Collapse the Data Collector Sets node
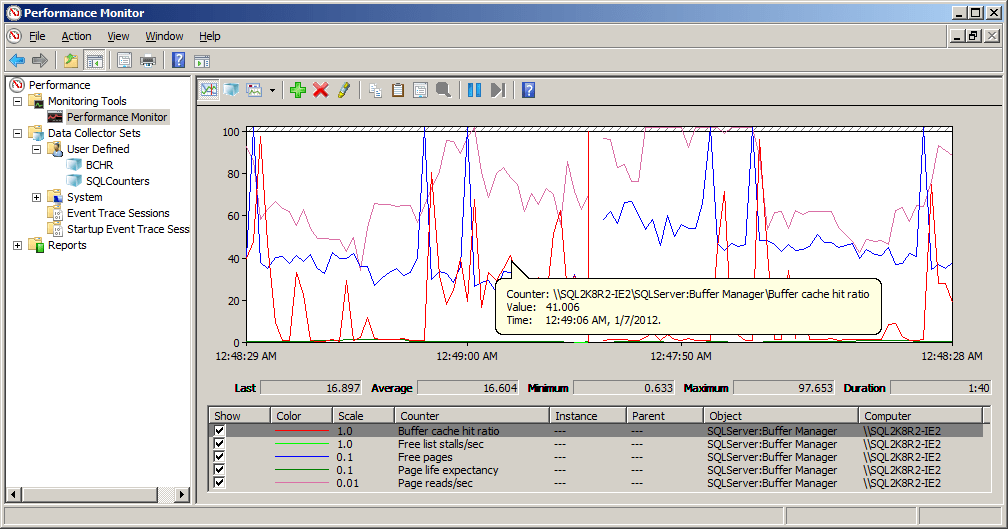Image resolution: width=1008 pixels, height=529 pixels. click(17, 133)
